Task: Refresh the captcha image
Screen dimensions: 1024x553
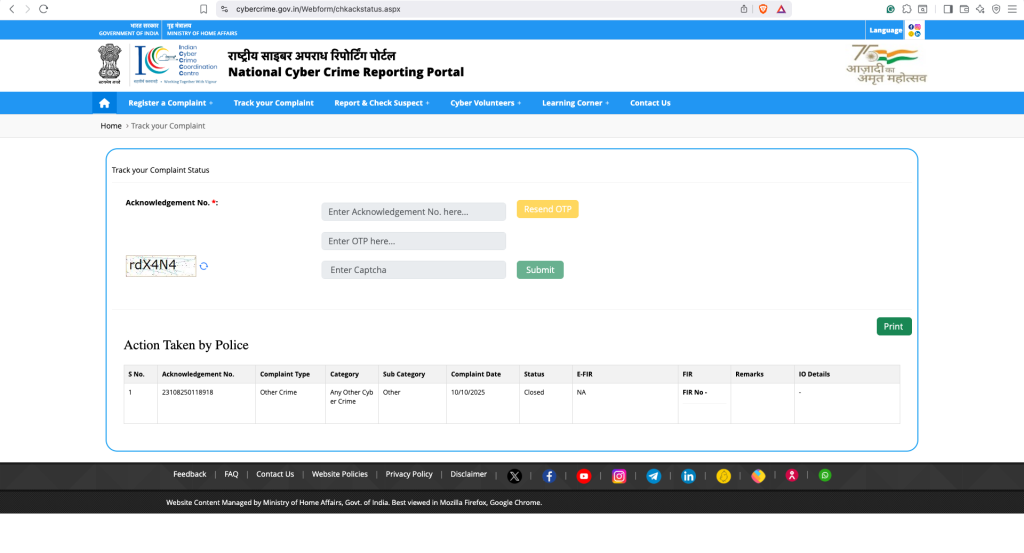Action: click(204, 266)
